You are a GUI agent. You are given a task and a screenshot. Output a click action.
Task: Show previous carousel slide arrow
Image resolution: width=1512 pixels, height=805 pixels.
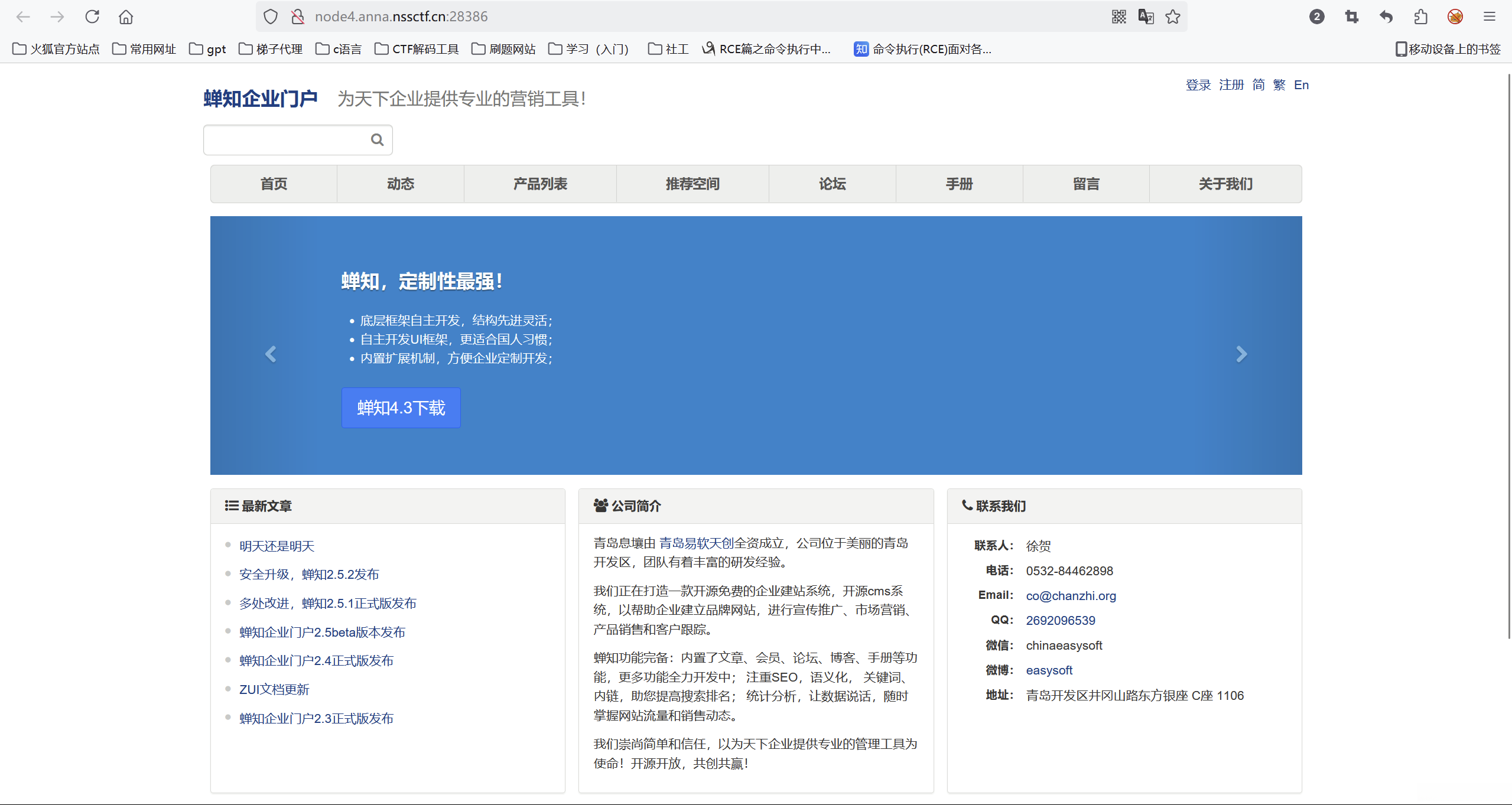click(x=271, y=354)
